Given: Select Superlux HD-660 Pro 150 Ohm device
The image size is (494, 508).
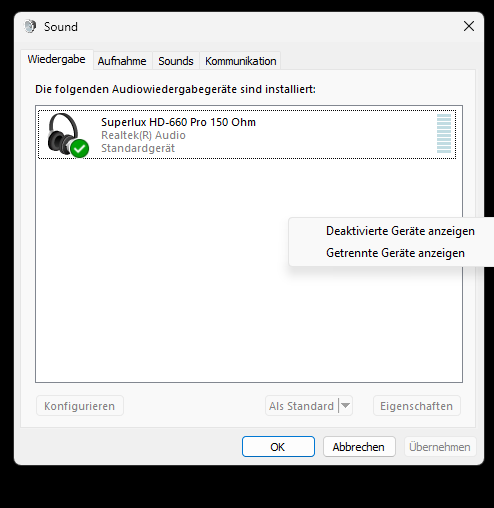Looking at the screenshot, I should coord(247,135).
